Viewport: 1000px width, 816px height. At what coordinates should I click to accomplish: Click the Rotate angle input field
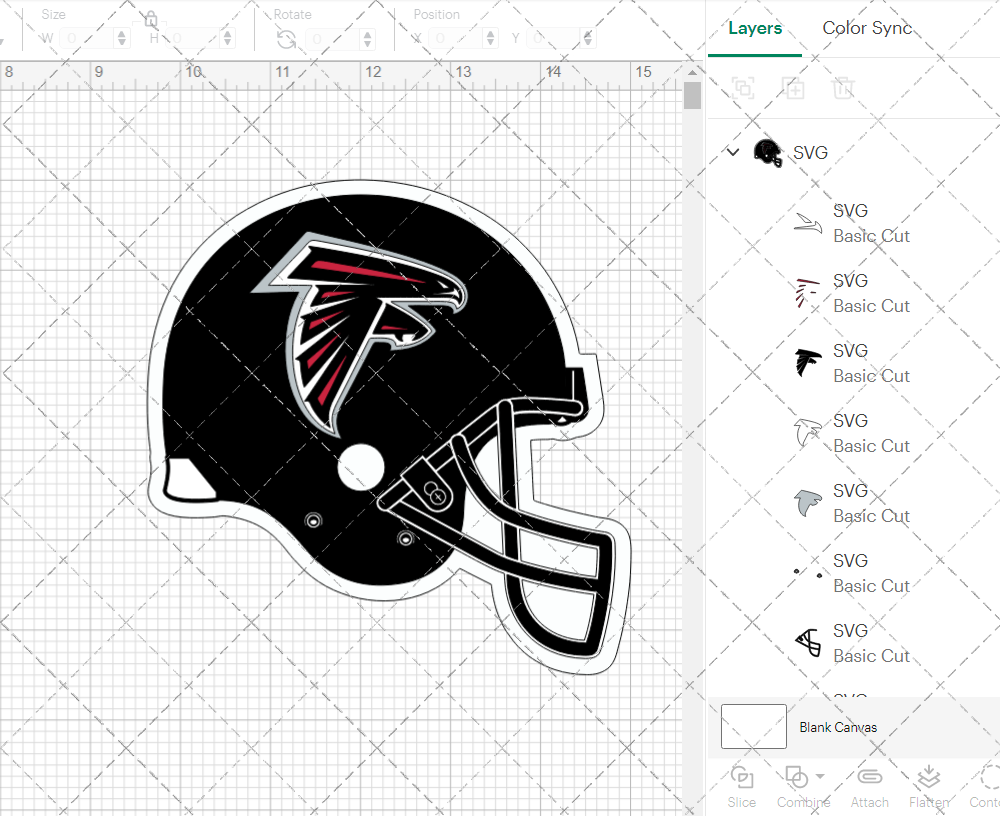point(334,39)
